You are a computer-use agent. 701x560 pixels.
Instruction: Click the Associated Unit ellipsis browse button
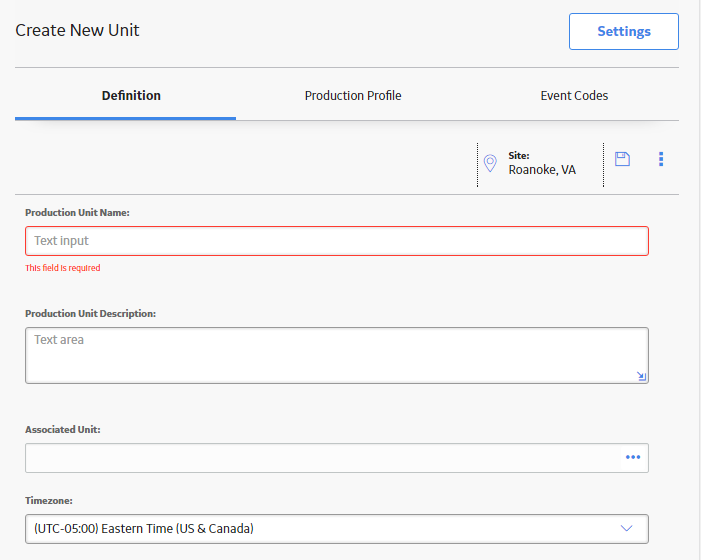pyautogui.click(x=633, y=457)
